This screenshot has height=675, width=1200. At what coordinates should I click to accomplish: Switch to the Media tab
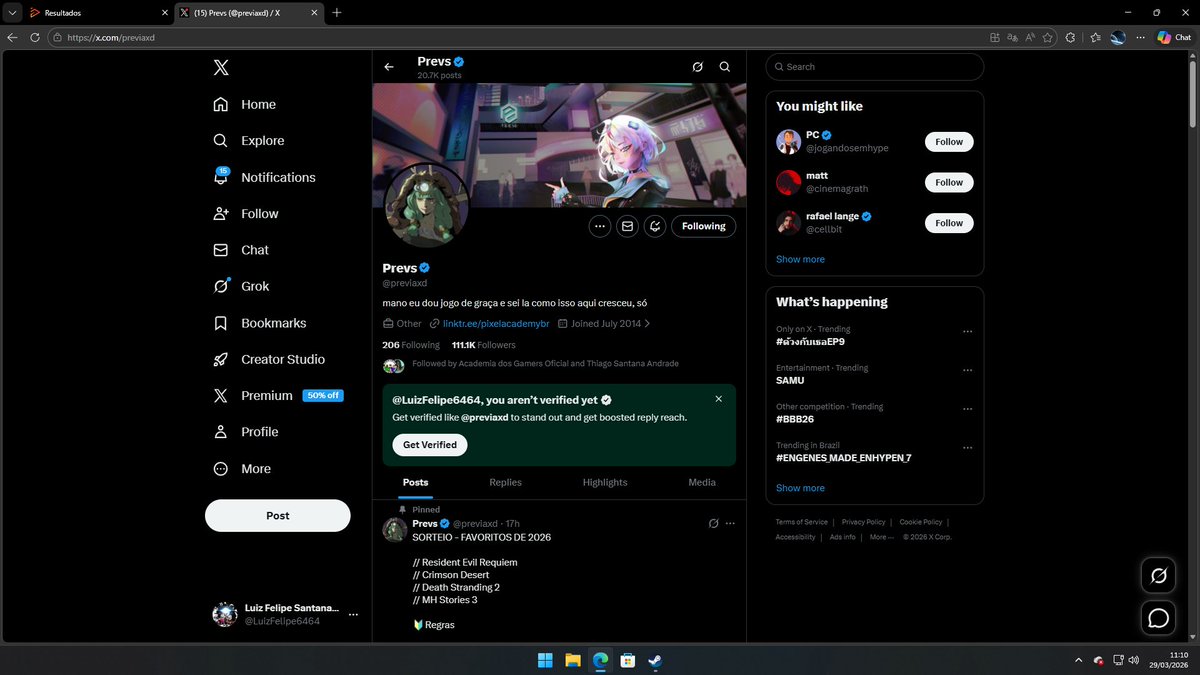pyautogui.click(x=702, y=482)
